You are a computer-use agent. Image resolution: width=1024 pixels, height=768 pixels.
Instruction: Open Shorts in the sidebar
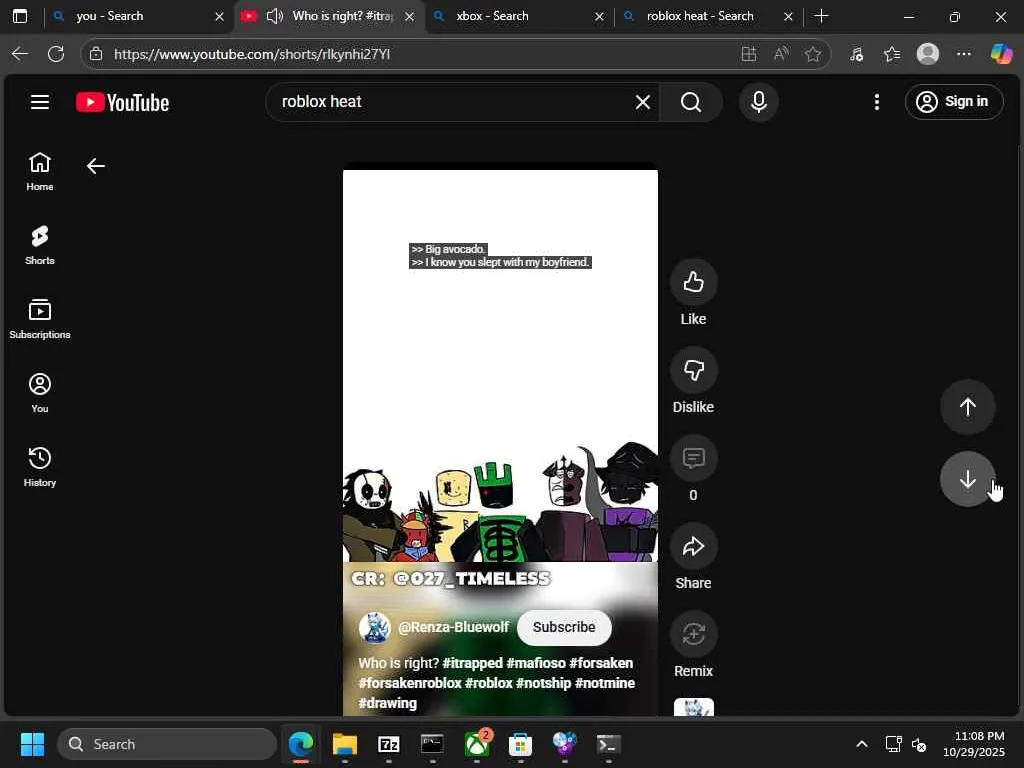pos(40,245)
